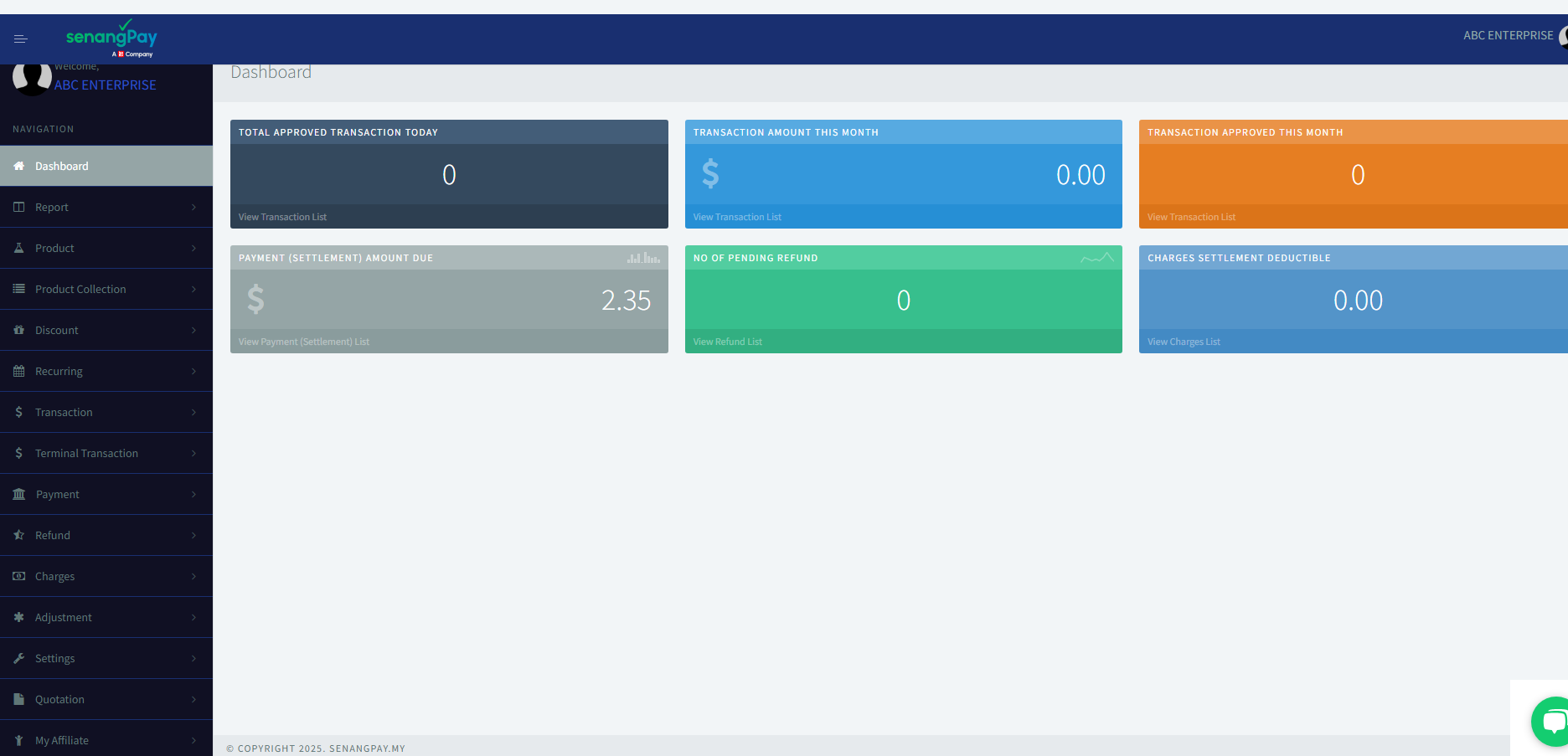1568x756 pixels.
Task: Click the line chart icon on refund card
Action: coord(1096,258)
